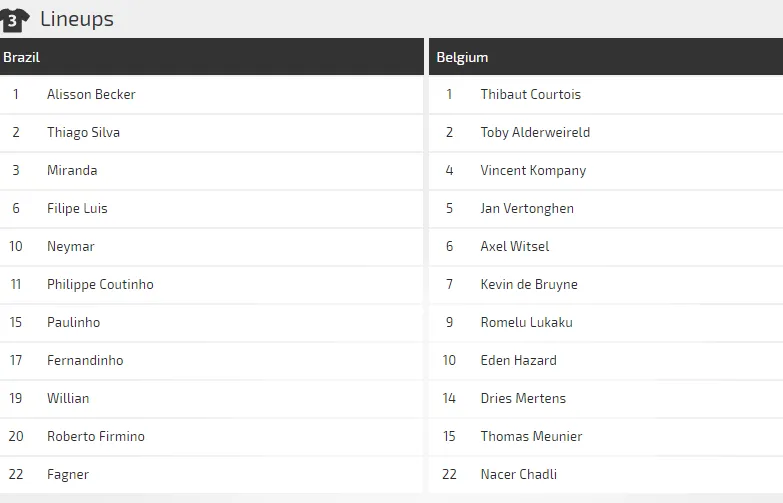Screen dimensions: 783x503
Task: Click Romelu Lukaku in Belgium lineup
Action: (x=526, y=322)
